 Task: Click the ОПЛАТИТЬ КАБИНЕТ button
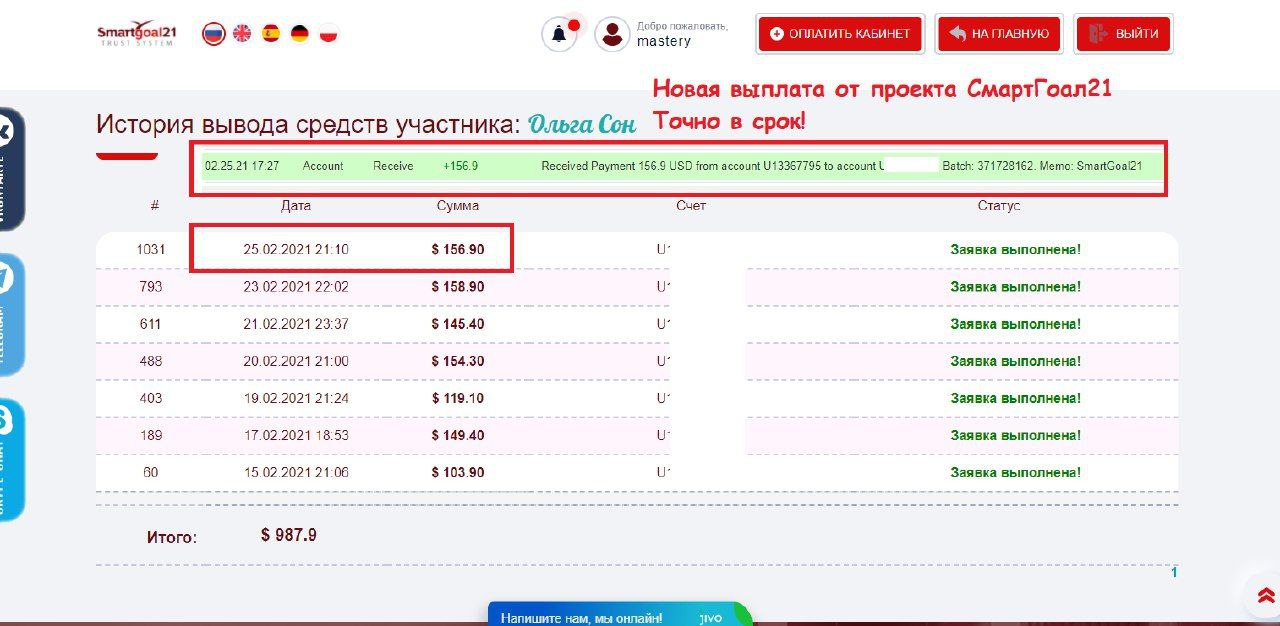[840, 34]
